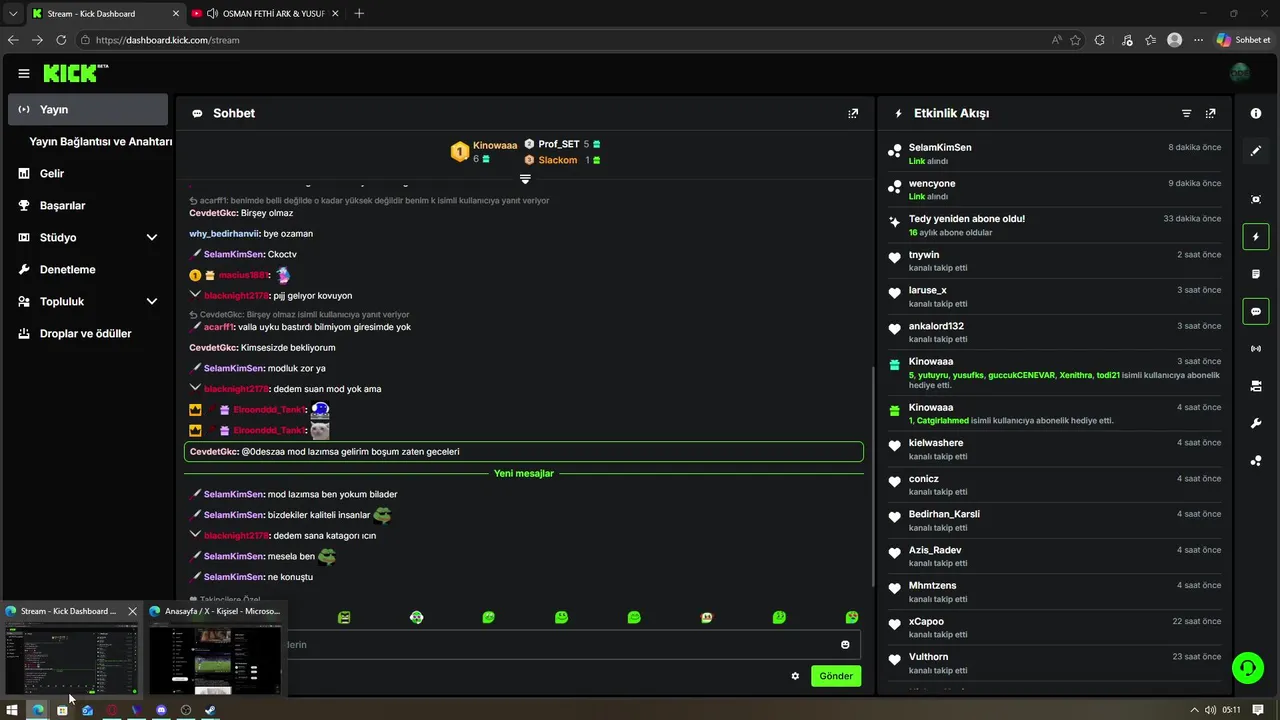This screenshot has height=720, width=1280.
Task: Open Droplar ve ödüller page
Action: click(88, 334)
